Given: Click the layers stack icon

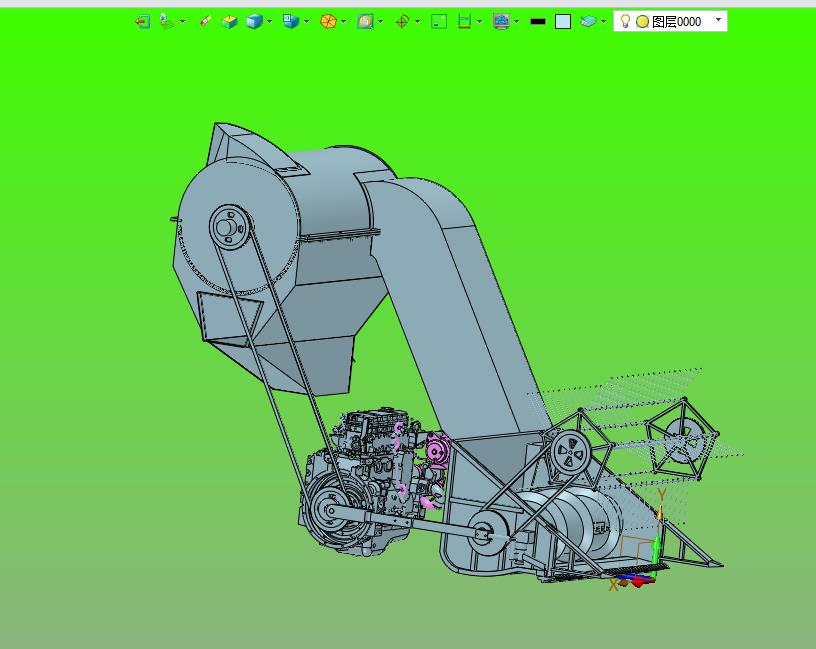Looking at the screenshot, I should [588, 21].
